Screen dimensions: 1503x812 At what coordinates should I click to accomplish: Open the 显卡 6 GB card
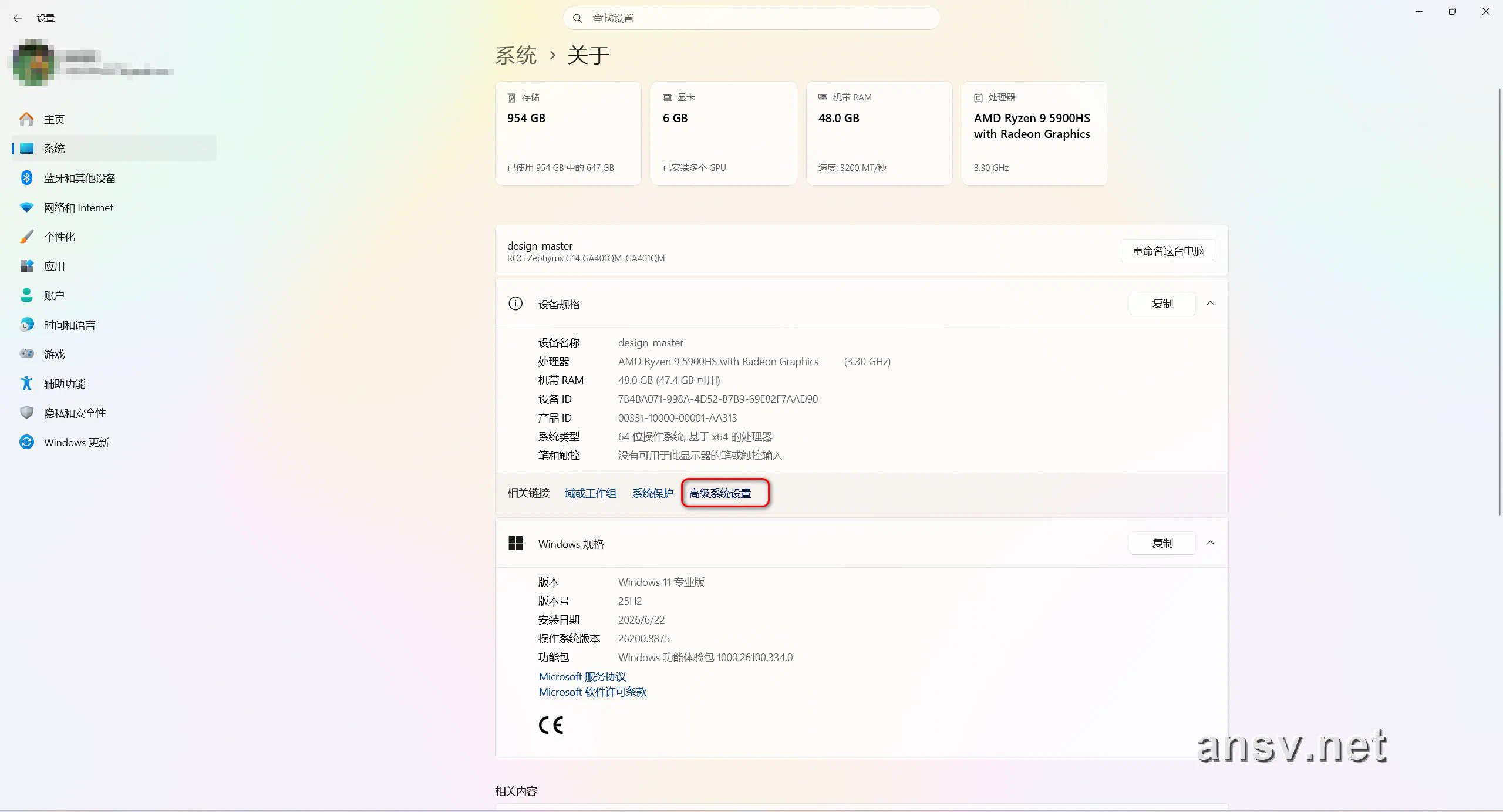724,133
